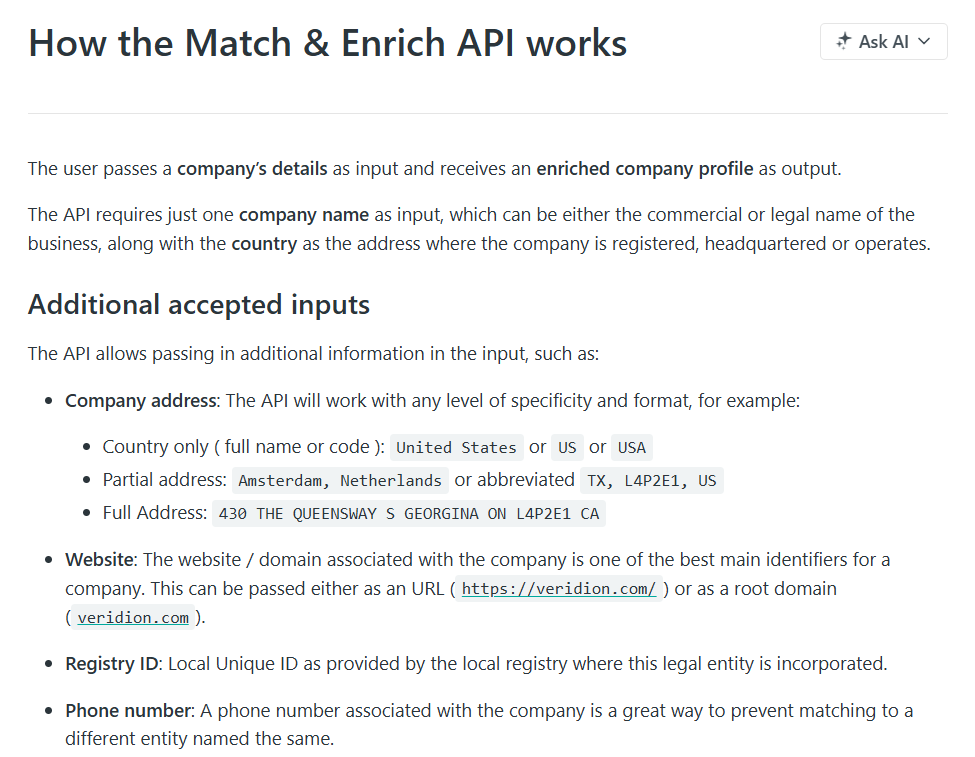Image resolution: width=975 pixels, height=757 pixels.
Task: Click the Ask AI button
Action: 883,41
